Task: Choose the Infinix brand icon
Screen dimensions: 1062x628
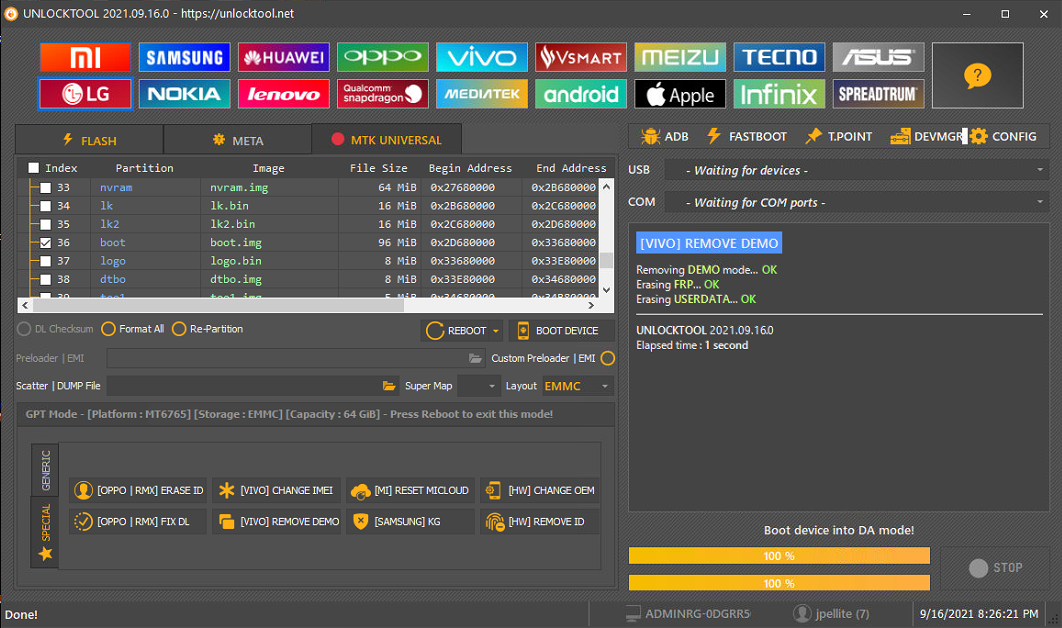Action: [779, 94]
